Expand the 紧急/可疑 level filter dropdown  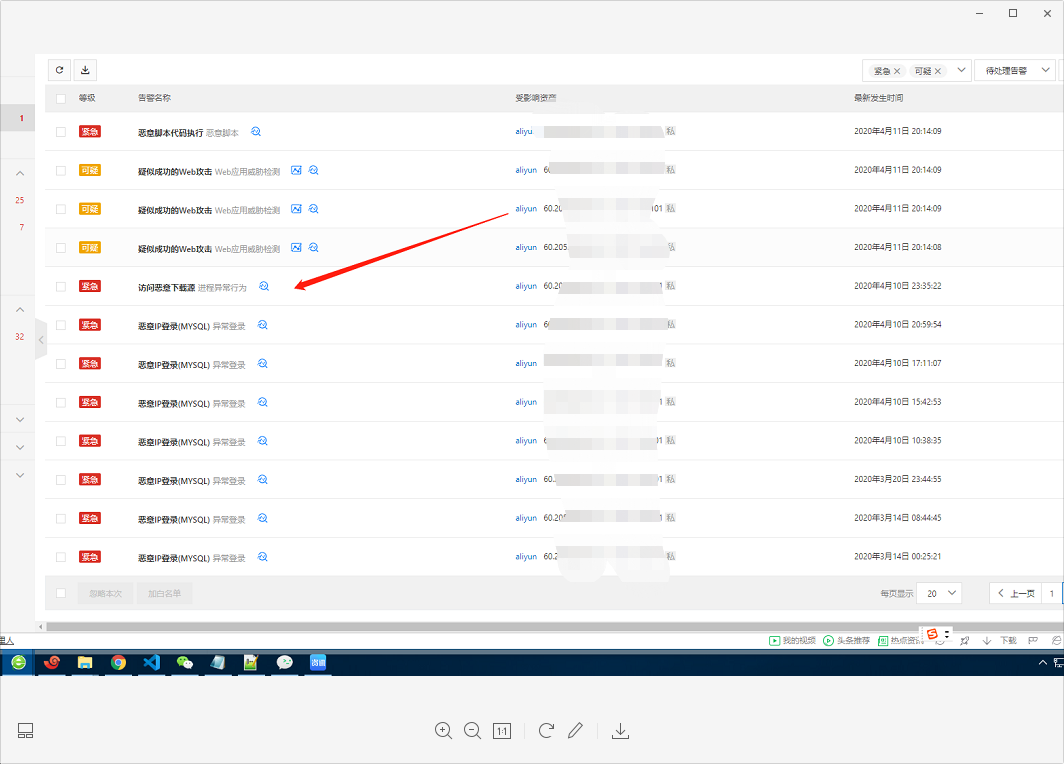tap(961, 70)
